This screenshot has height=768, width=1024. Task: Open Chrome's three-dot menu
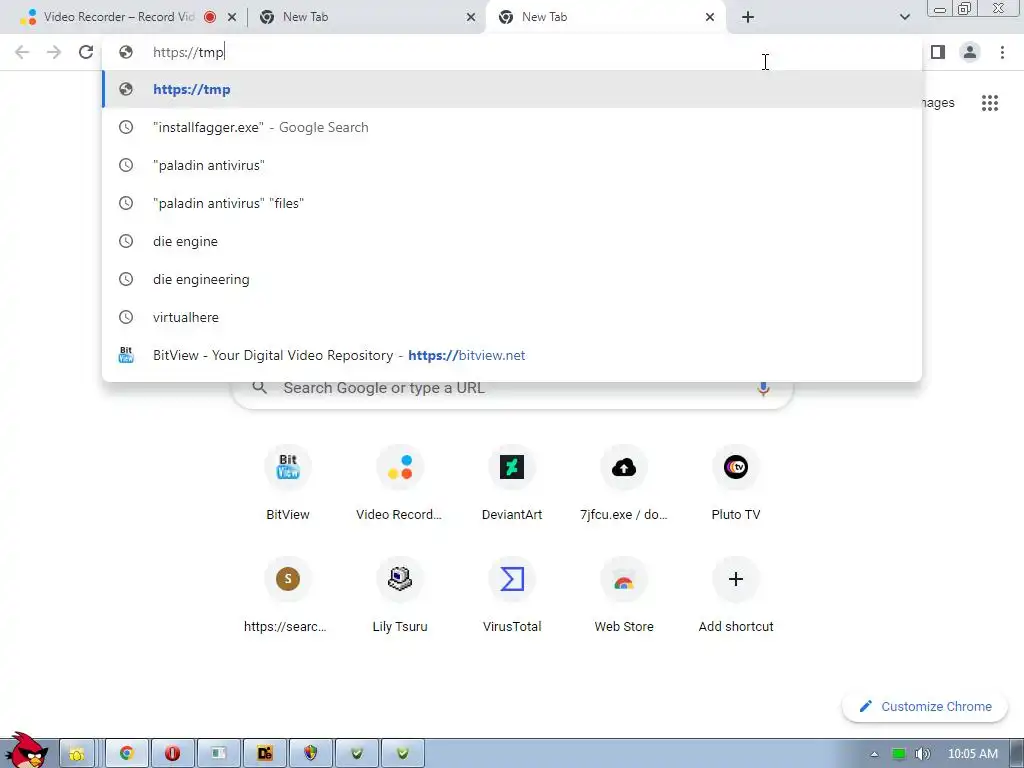tap(1002, 52)
